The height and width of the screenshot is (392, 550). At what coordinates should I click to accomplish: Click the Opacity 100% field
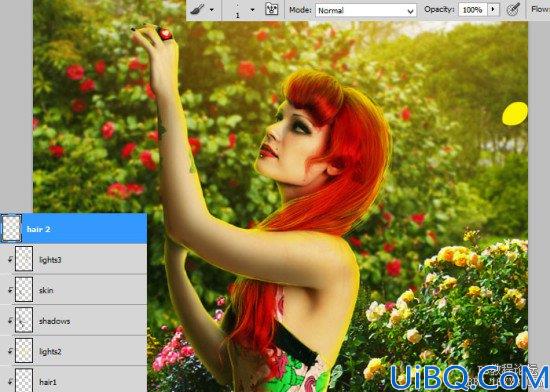[472, 10]
